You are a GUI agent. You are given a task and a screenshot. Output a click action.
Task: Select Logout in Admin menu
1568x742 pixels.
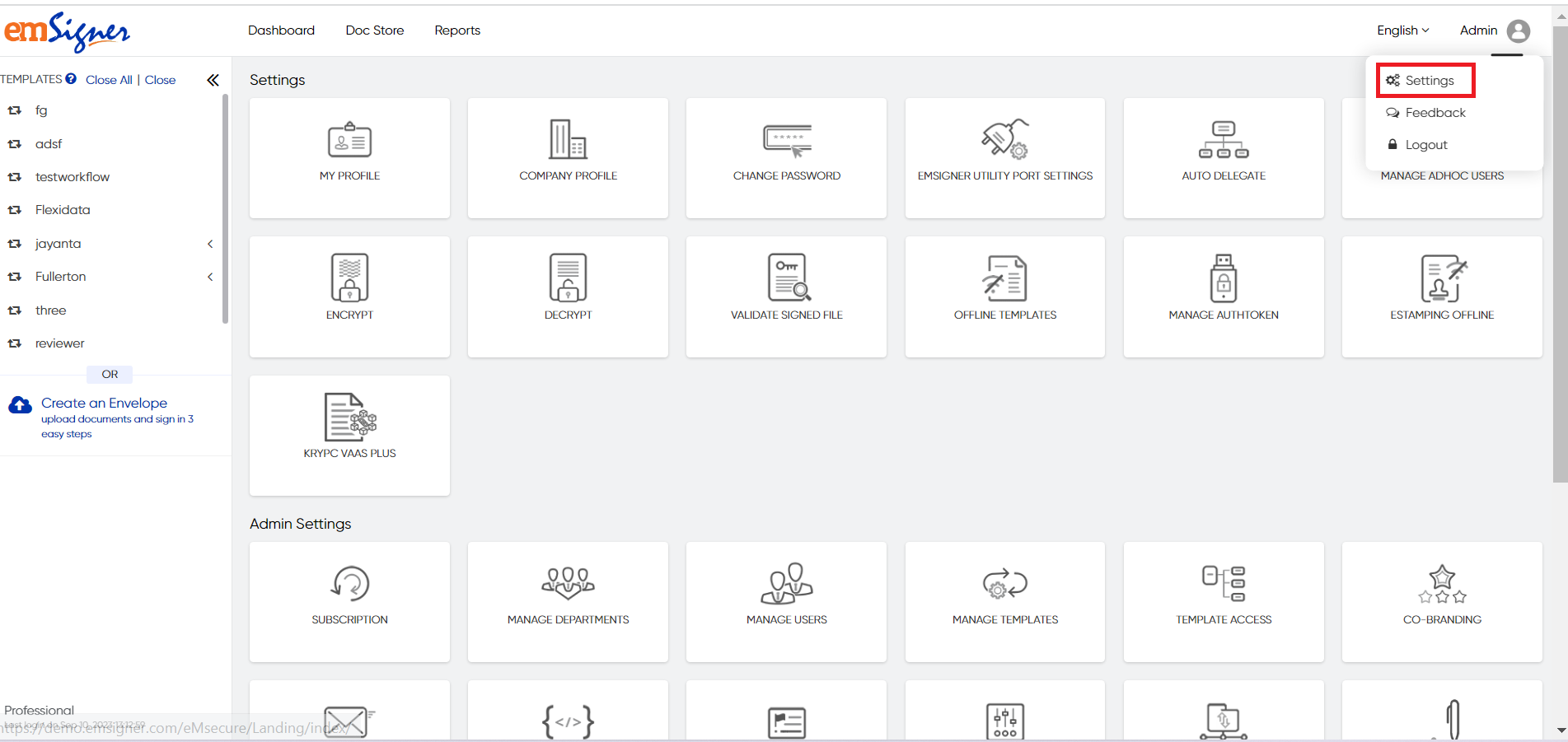click(1425, 145)
